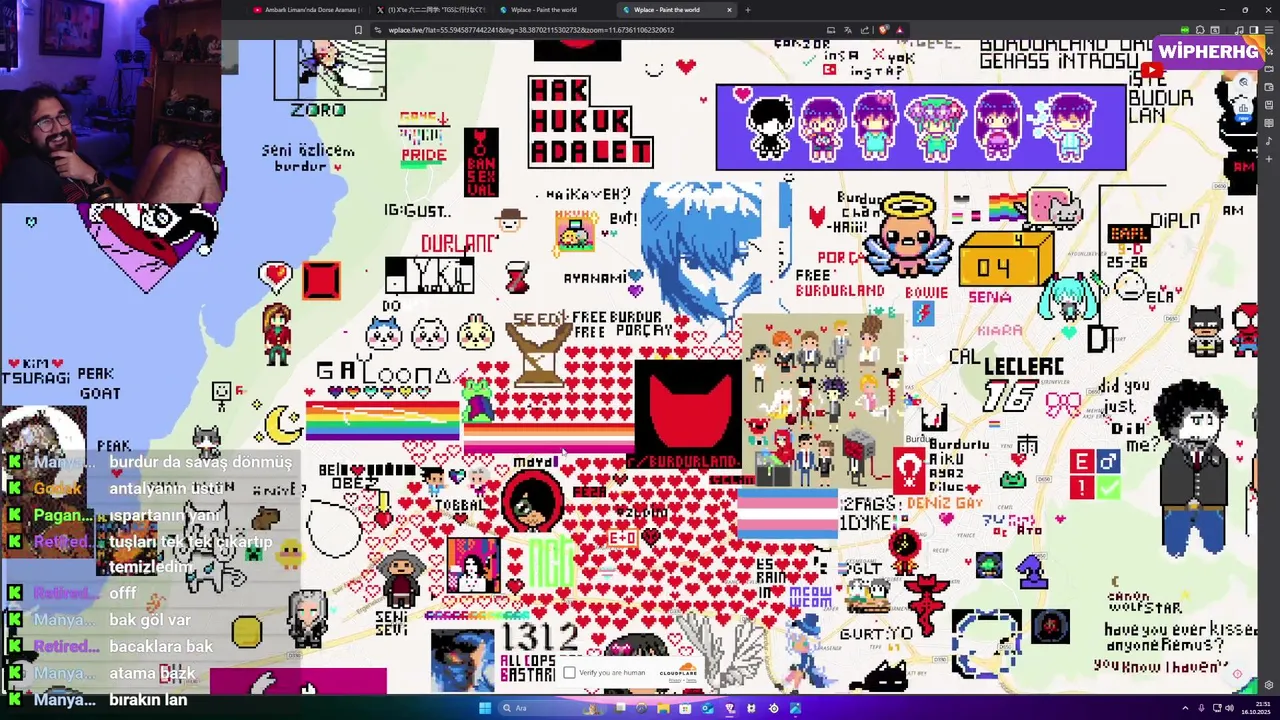
Task: Open Outlook from the taskbar
Action: [707, 708]
